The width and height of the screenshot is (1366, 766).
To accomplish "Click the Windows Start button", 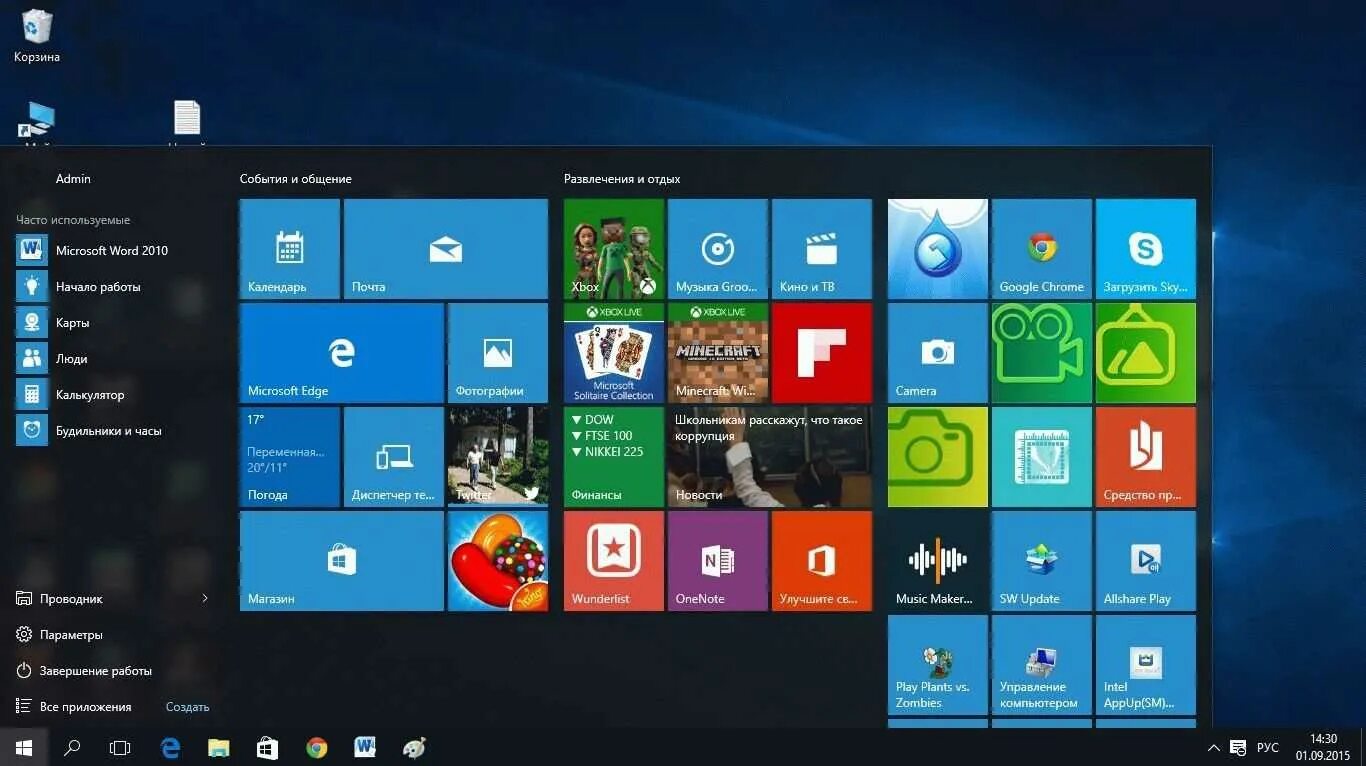I will (24, 747).
